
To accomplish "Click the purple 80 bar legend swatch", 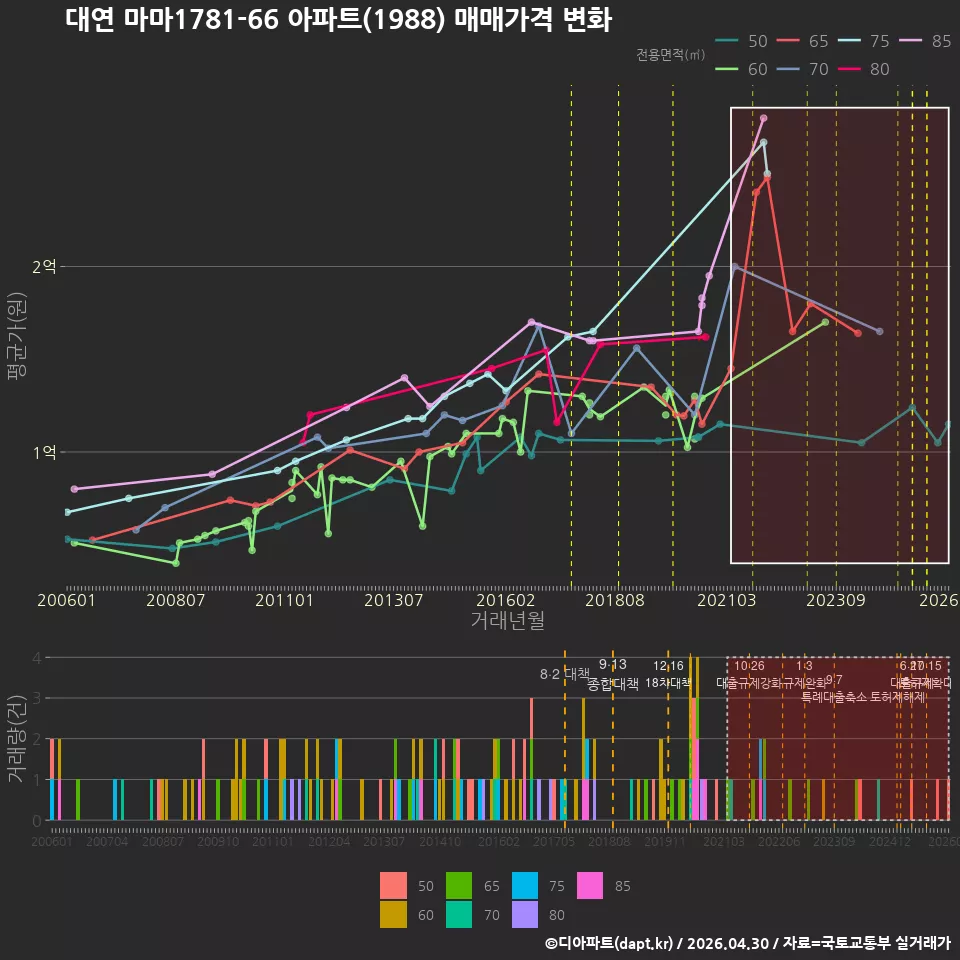I will point(525,914).
